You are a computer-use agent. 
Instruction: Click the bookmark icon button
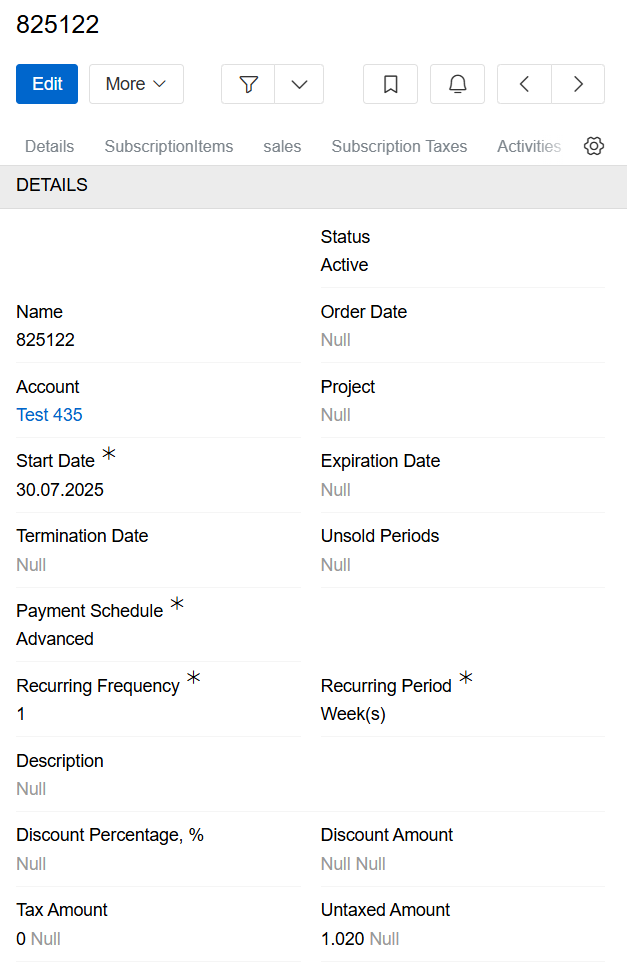pos(390,84)
